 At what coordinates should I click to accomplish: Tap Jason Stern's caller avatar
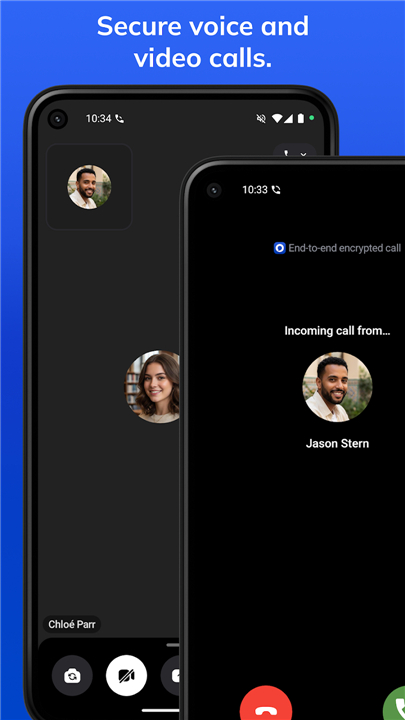click(x=338, y=387)
